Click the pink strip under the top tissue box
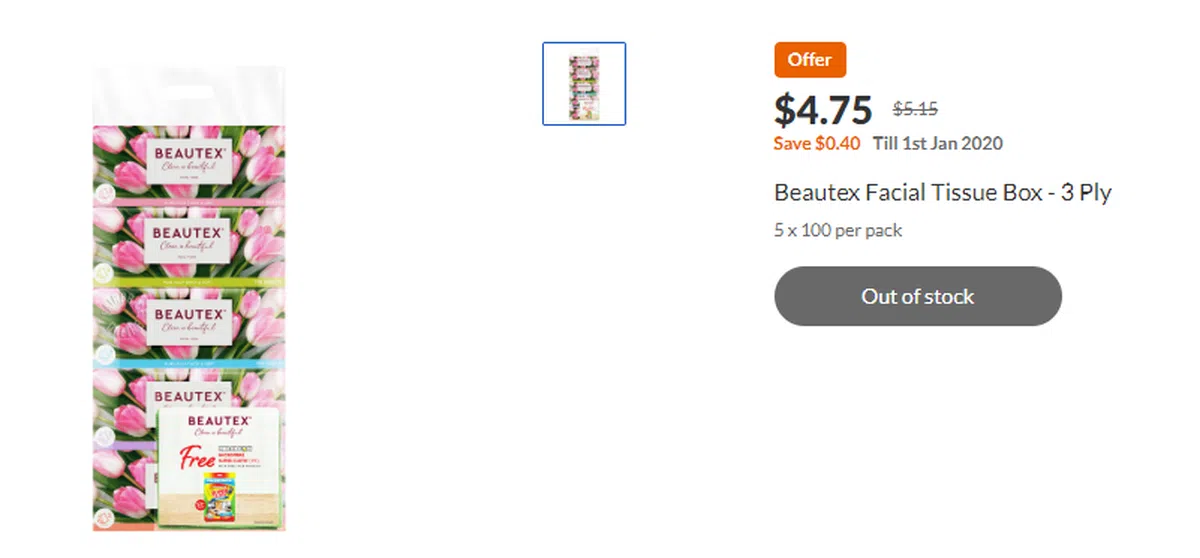Image resolution: width=1200 pixels, height=558 pixels. click(189, 201)
